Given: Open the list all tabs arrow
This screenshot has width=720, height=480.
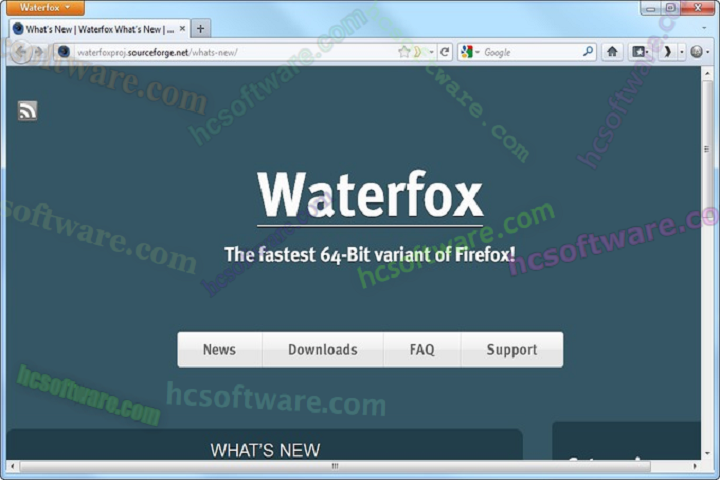Looking at the screenshot, I should pos(704,28).
